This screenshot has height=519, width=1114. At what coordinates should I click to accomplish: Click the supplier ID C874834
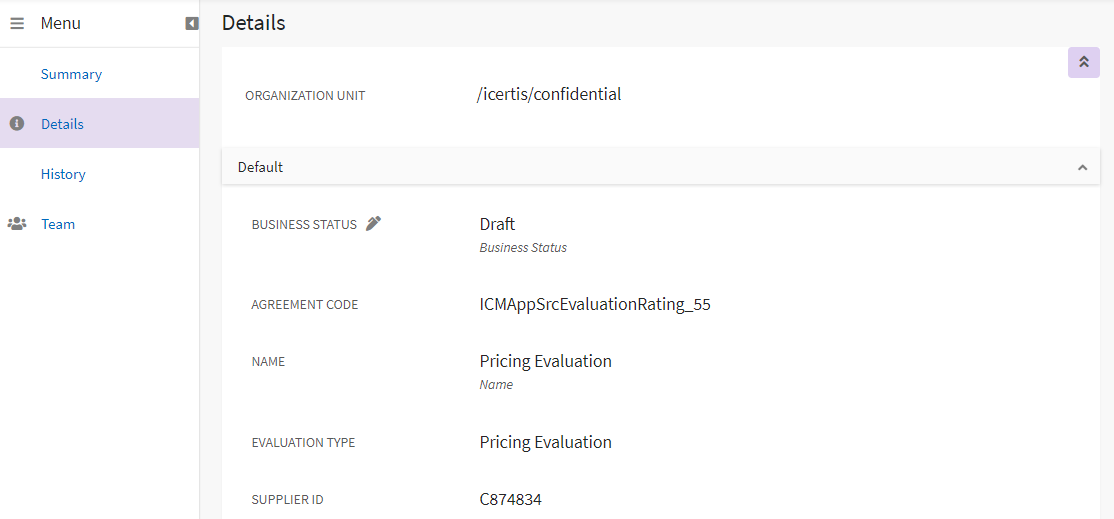[x=510, y=499]
